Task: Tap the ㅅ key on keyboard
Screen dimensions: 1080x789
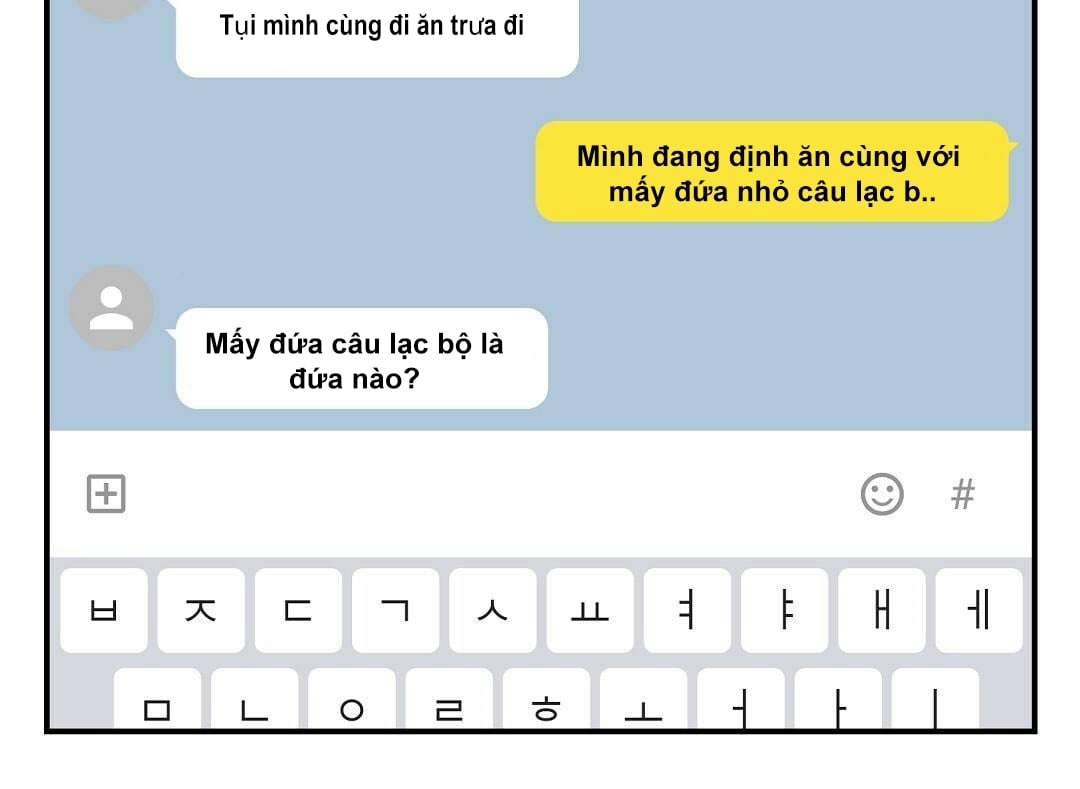Action: [x=493, y=611]
